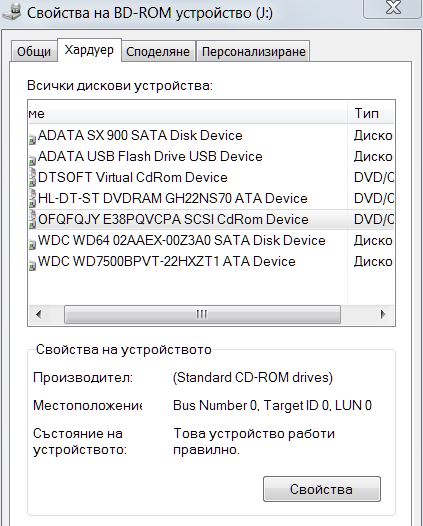Screen dimensions: 423x526
Task: Open the Споделяне tab
Action: coord(158,51)
